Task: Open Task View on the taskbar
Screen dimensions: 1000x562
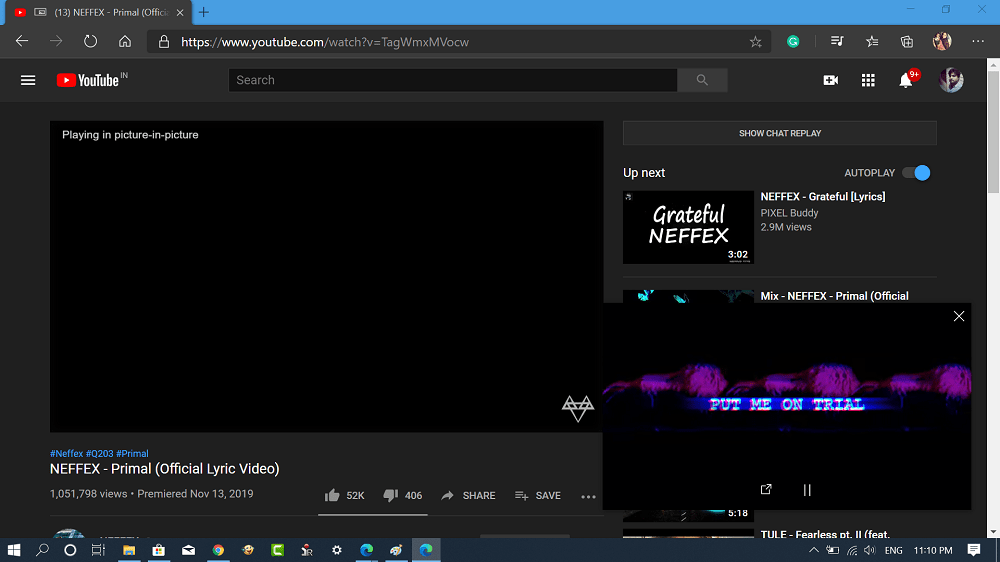Action: coord(98,550)
